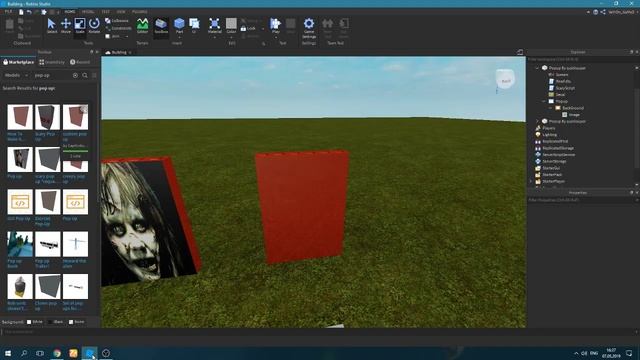This screenshot has width=640, height=360.
Task: Select the ScaryScript item in Explorer
Action: 565,88
